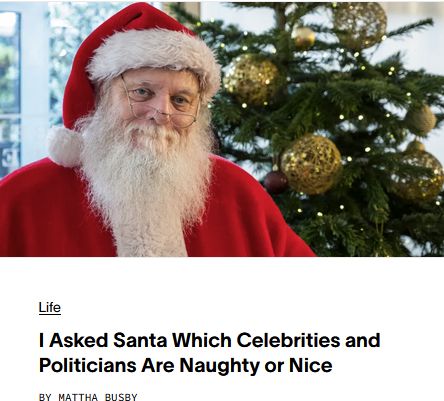The image size is (444, 401).
Task: Click the small burgundy ornament on the tree
Action: pos(276,182)
